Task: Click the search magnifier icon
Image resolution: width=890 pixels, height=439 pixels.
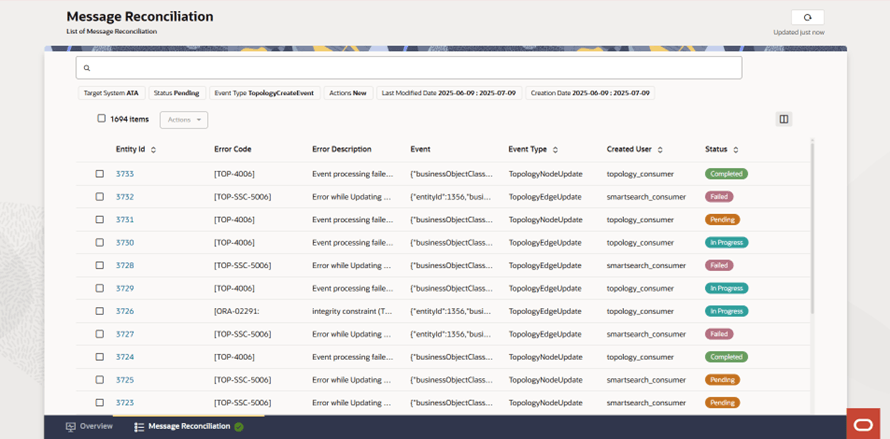Action: point(87,68)
